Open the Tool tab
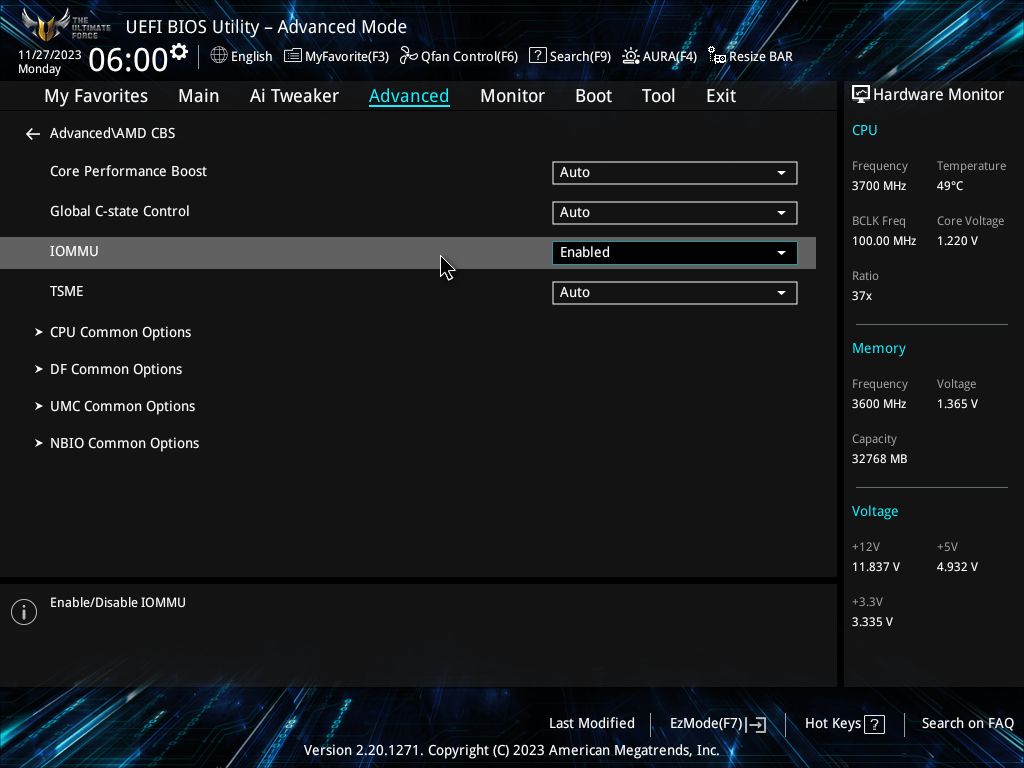This screenshot has width=1024, height=768. 658,96
